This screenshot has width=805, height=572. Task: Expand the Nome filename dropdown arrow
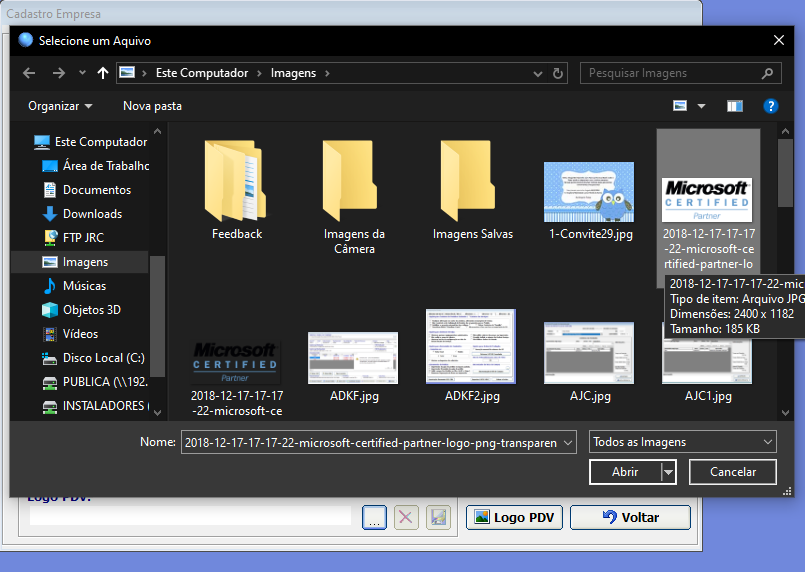[568, 443]
